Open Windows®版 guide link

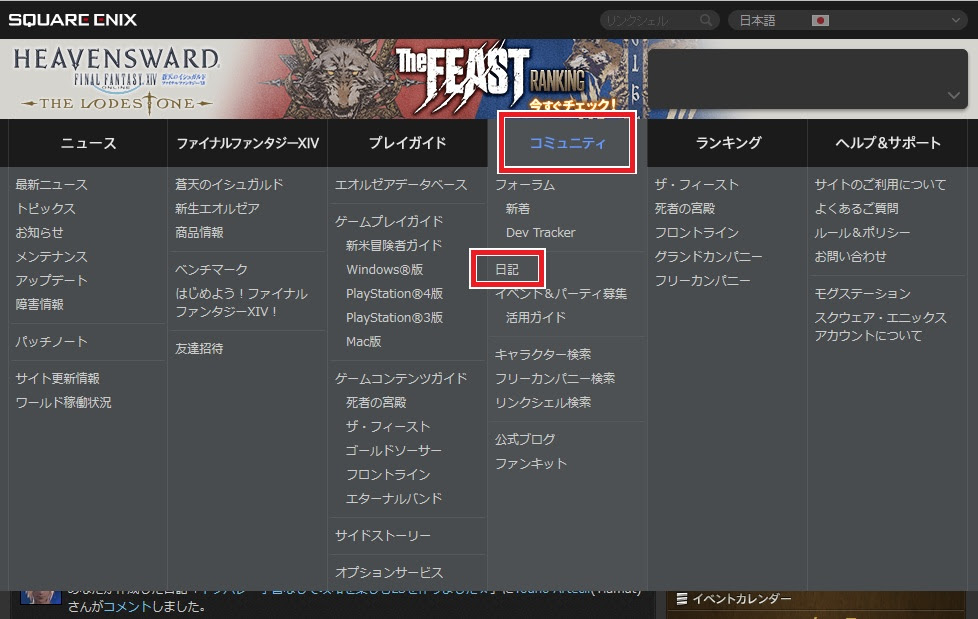tap(385, 270)
